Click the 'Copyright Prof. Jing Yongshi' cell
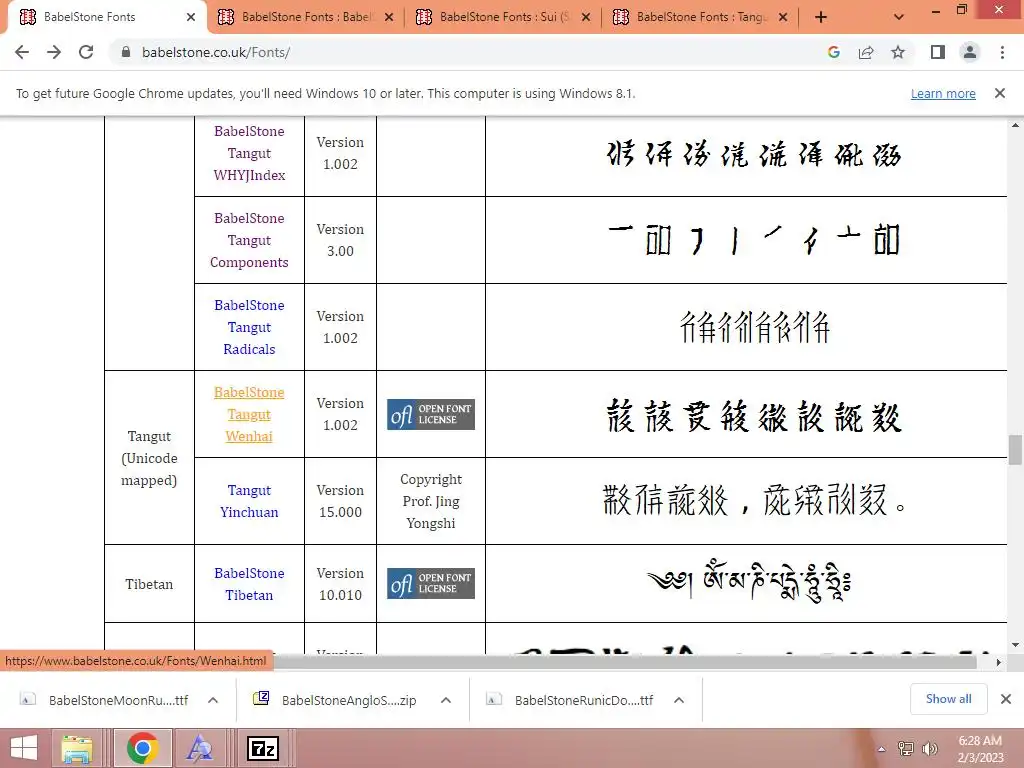 click(431, 501)
